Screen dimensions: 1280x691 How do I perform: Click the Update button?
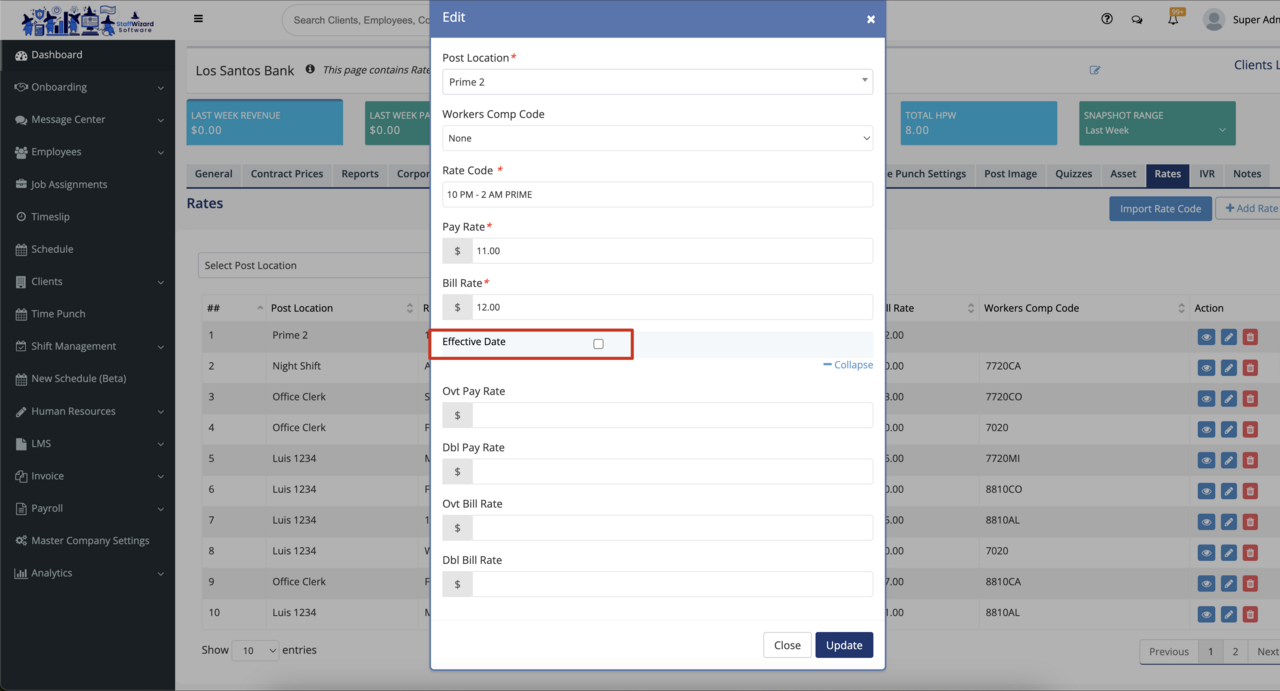[843, 645]
